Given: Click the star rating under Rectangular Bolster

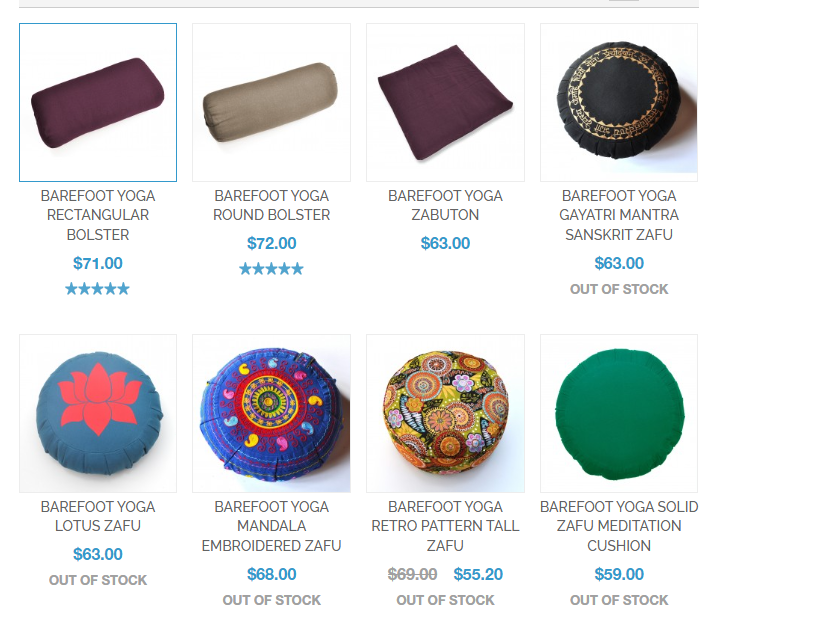Looking at the screenshot, I should point(97,289).
